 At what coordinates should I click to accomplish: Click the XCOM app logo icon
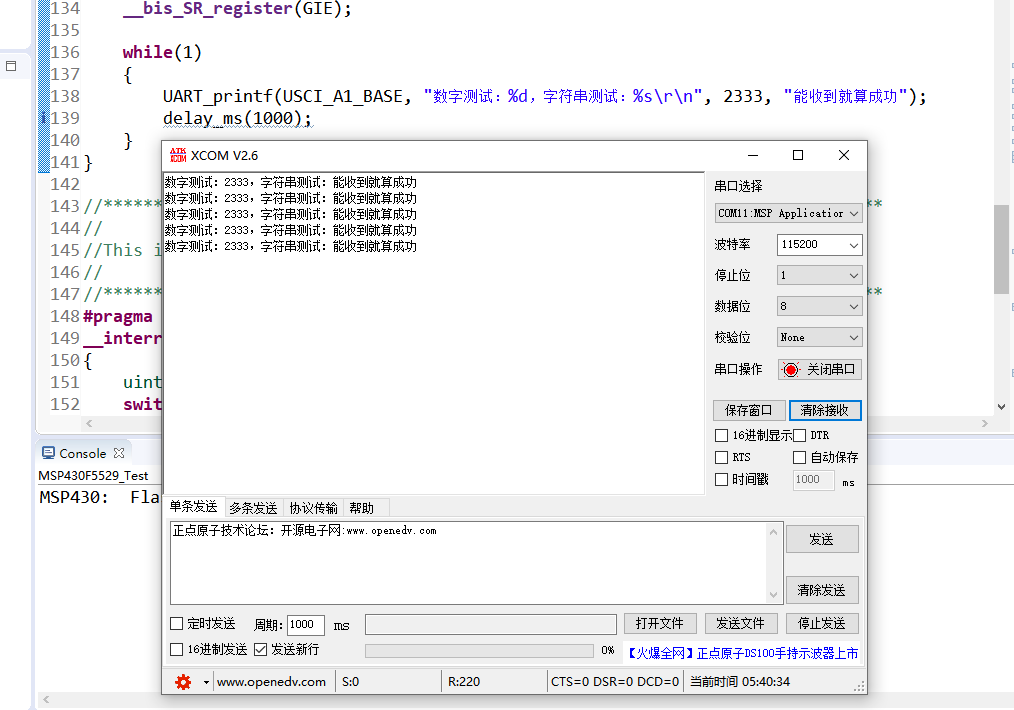178,155
